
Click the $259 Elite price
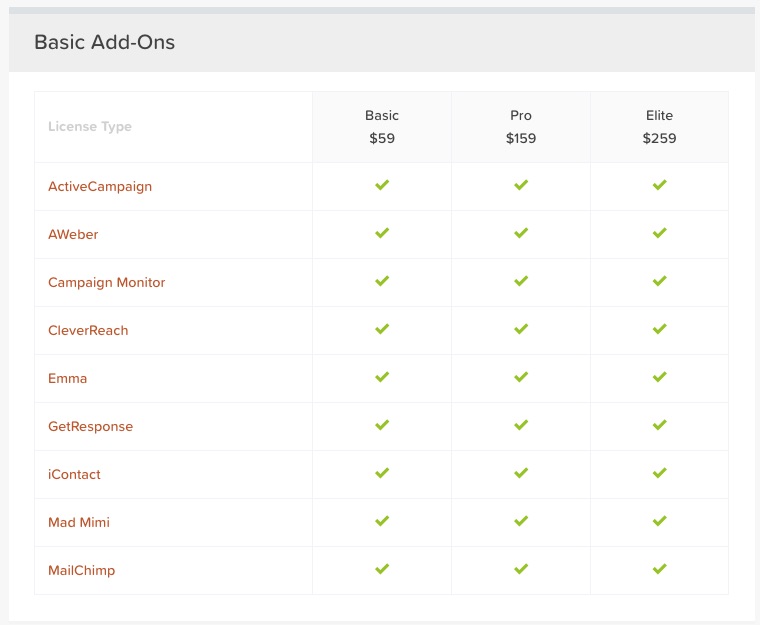click(660, 138)
